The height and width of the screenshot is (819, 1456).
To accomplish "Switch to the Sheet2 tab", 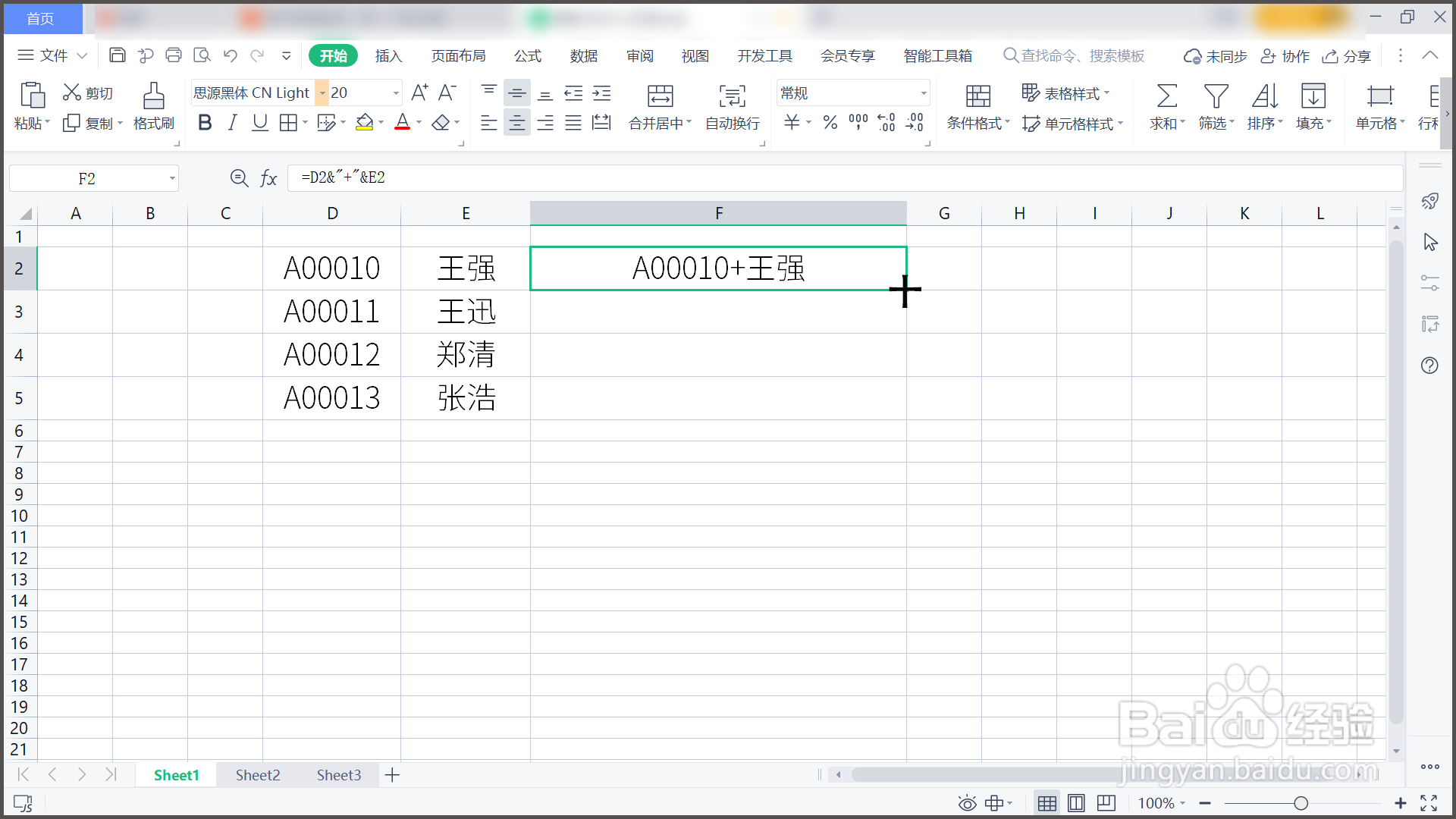I will tap(258, 775).
